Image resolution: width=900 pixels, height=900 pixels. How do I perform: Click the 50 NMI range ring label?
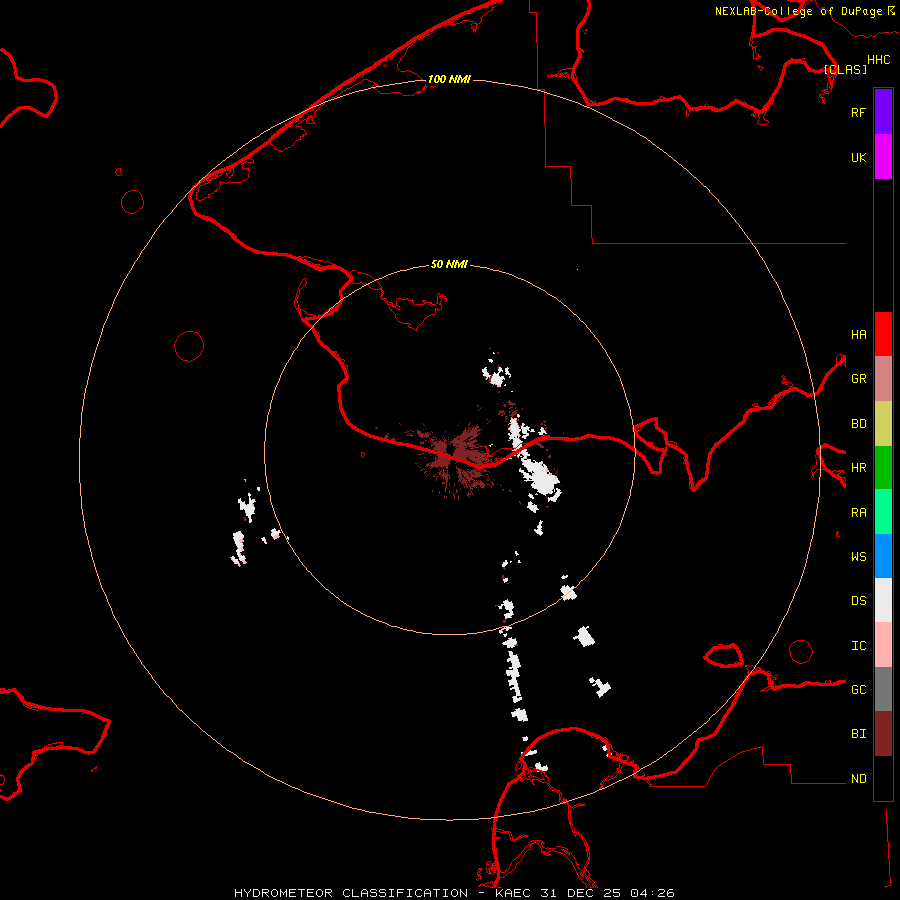click(x=449, y=264)
